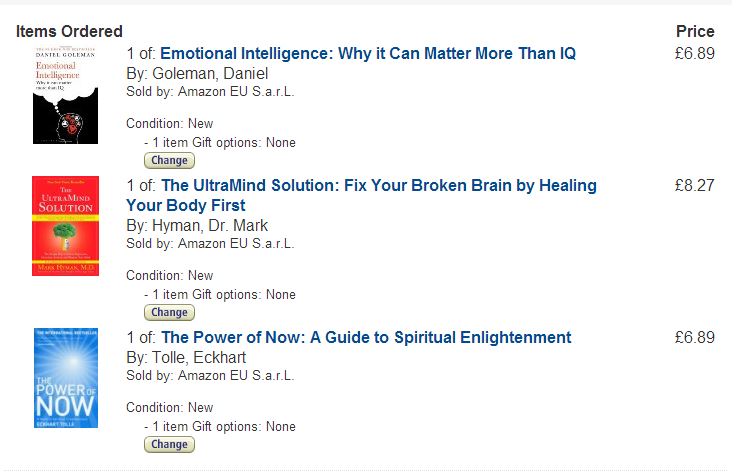Viewport: 747px width, 472px height.
Task: Click the £6.89 price of Power of Now
Action: [x=695, y=337]
